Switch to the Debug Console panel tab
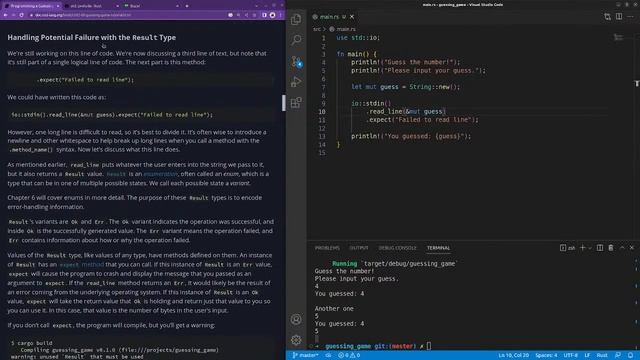The width and height of the screenshot is (640, 360). click(x=397, y=248)
